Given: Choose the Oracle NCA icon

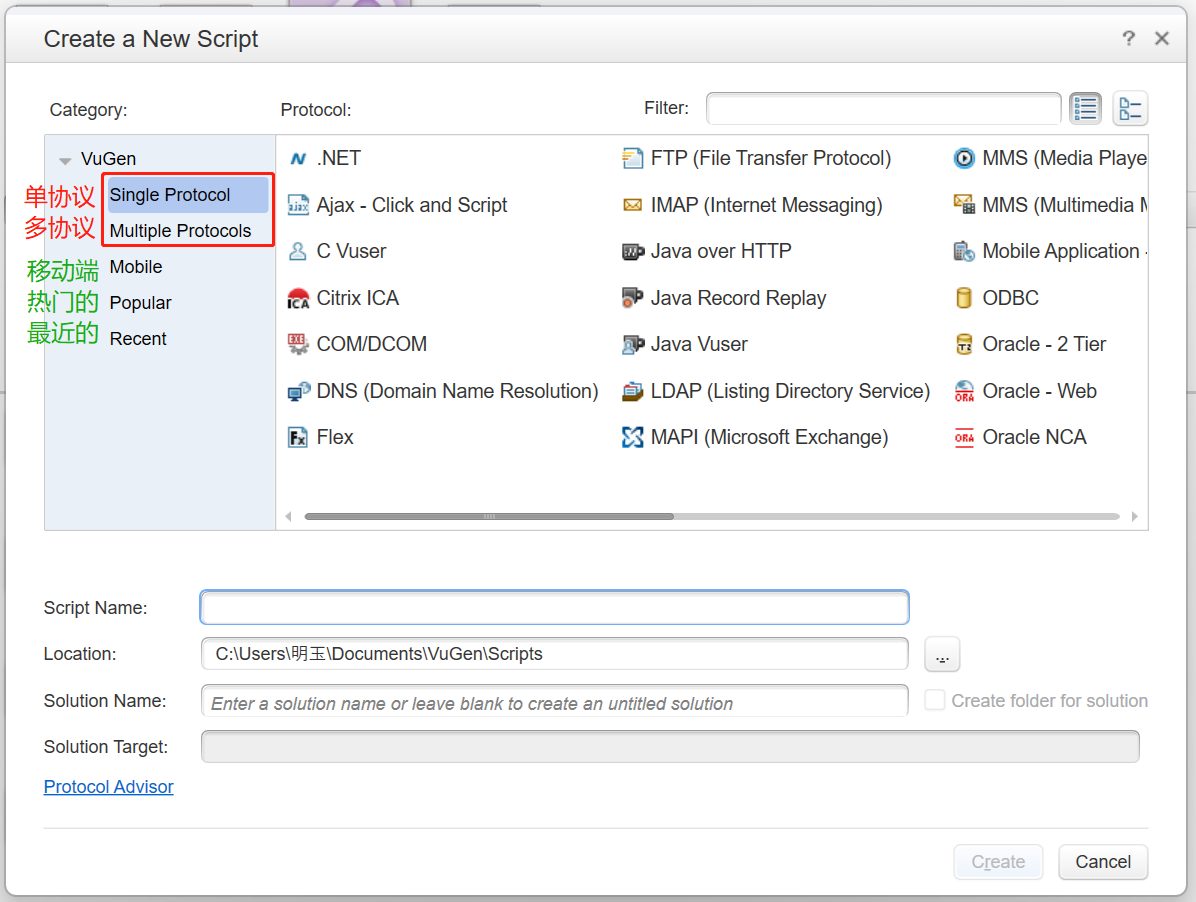Looking at the screenshot, I should 964,438.
